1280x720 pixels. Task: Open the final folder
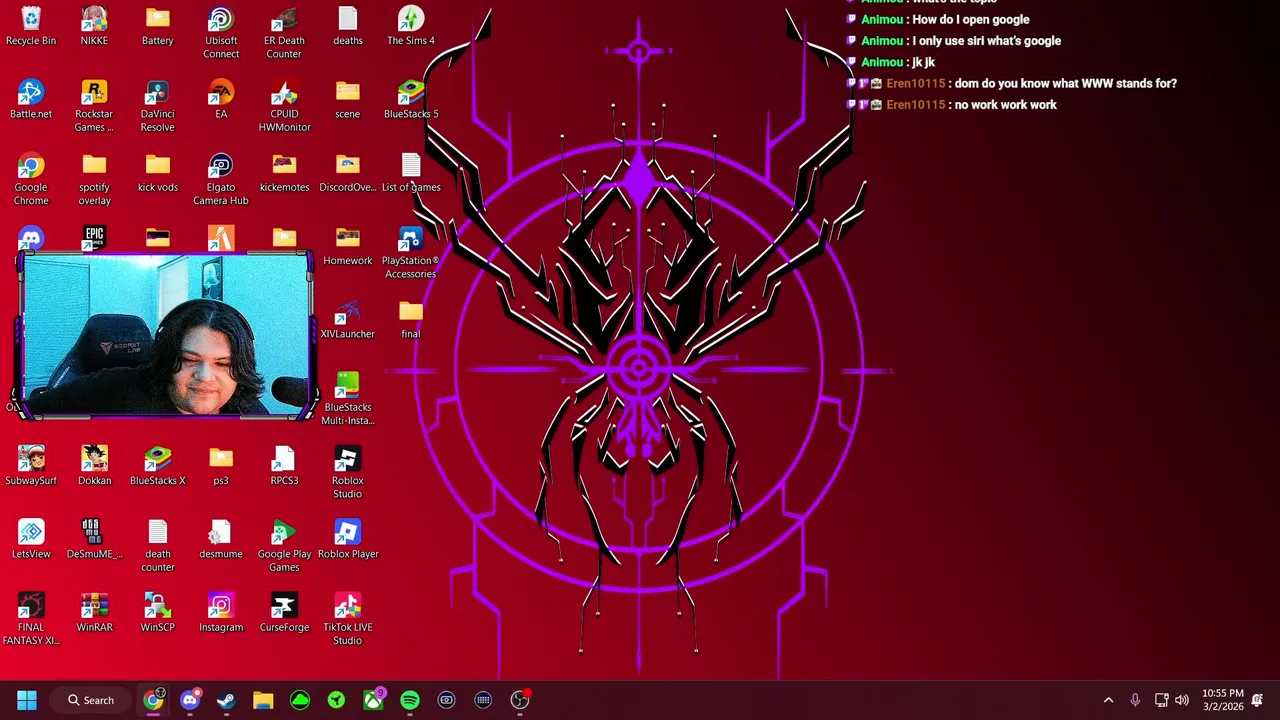[411, 320]
